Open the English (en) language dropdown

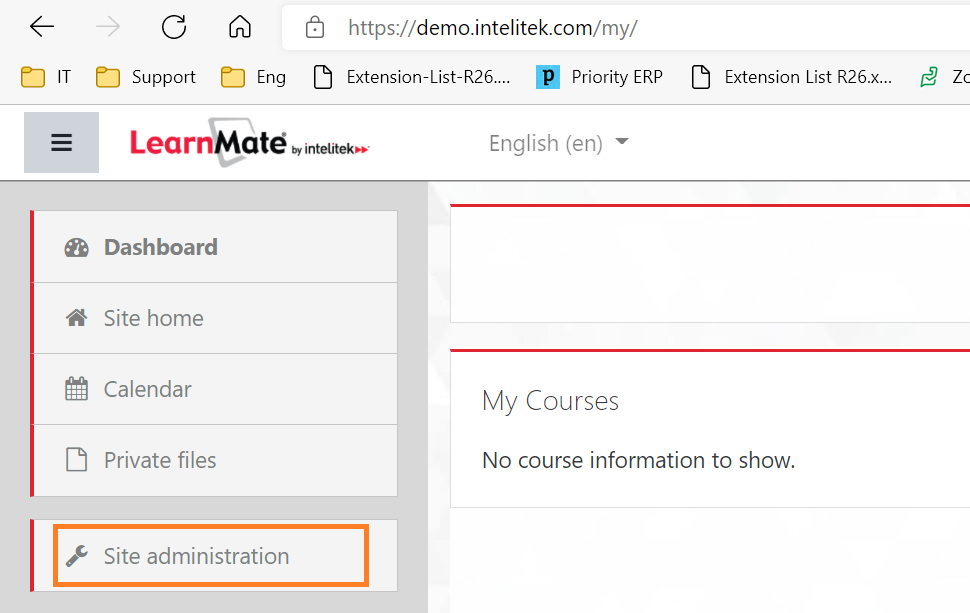(x=559, y=143)
